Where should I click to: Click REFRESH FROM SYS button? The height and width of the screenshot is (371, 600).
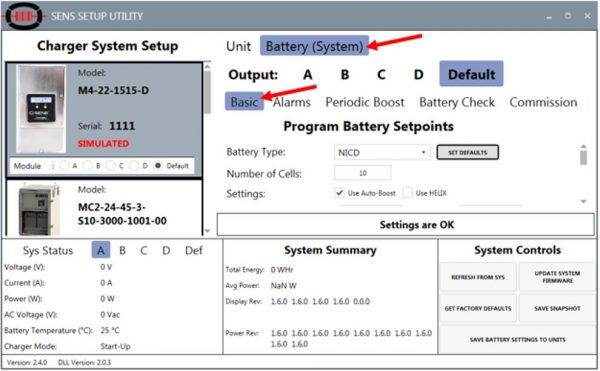(x=478, y=277)
